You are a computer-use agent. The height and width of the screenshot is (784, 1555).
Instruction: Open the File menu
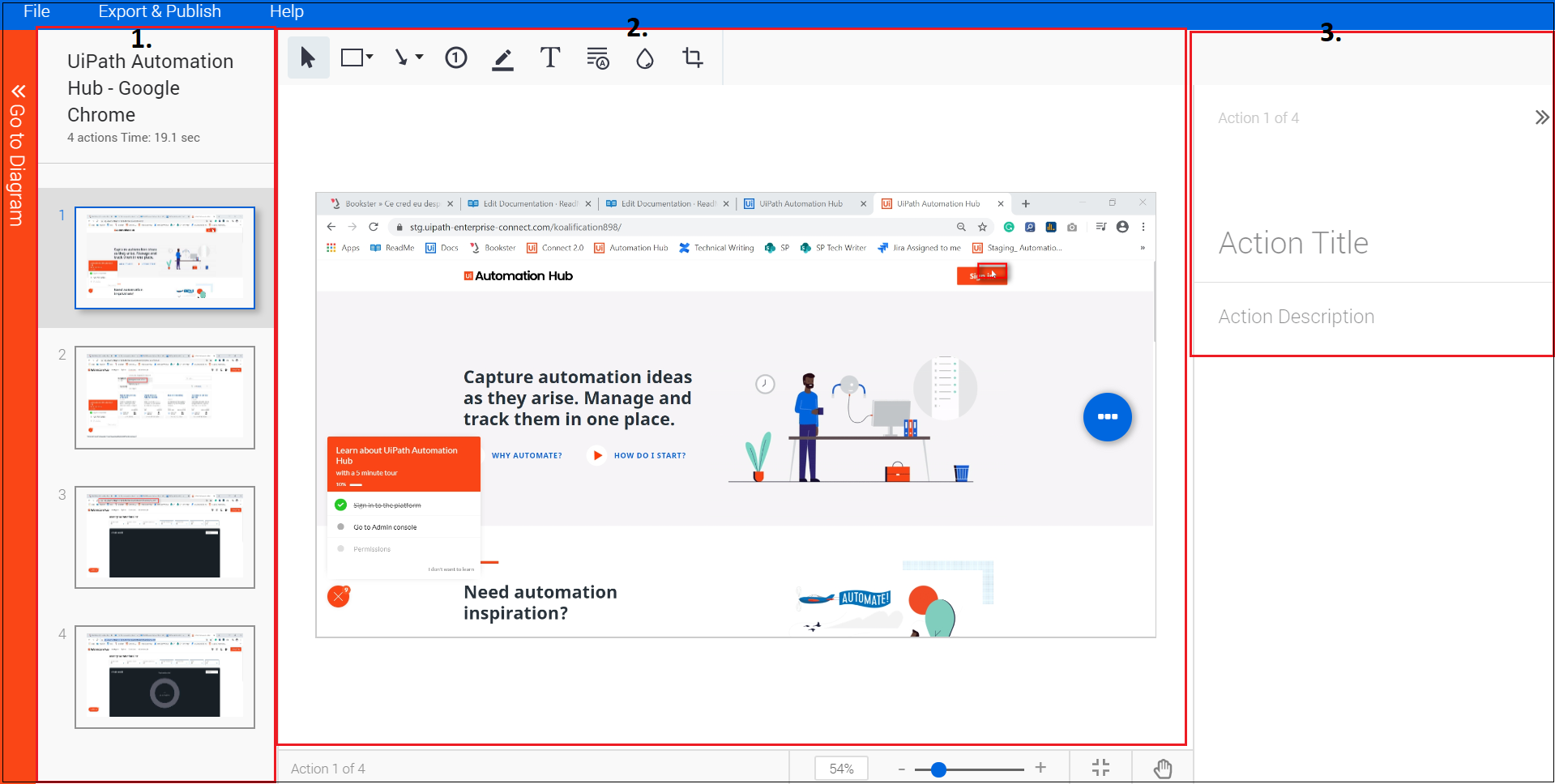click(36, 11)
